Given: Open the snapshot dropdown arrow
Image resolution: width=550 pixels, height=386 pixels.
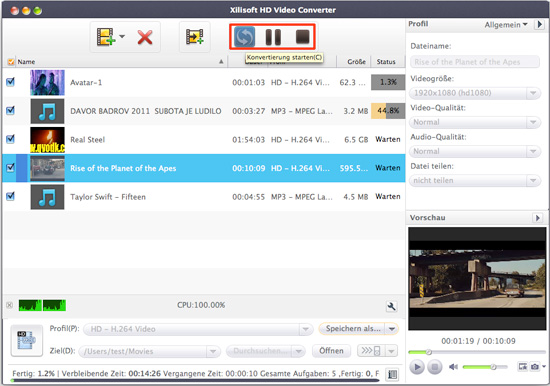Looking at the screenshot, I should 544,366.
